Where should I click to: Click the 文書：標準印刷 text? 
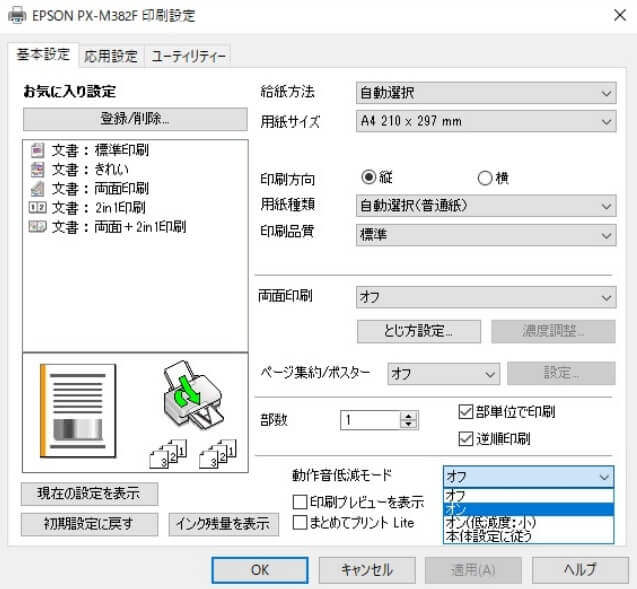[x=100, y=150]
